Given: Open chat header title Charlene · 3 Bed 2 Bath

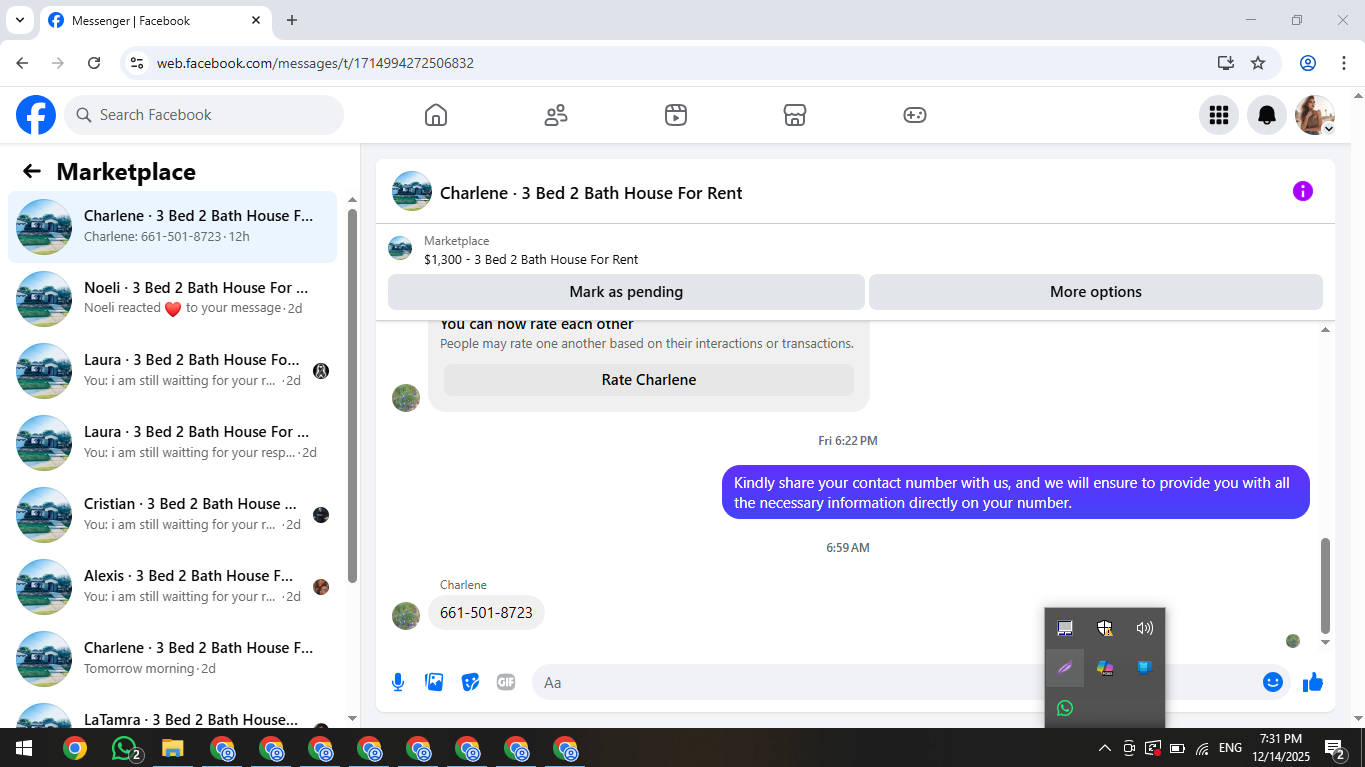Looking at the screenshot, I should pos(591,193).
